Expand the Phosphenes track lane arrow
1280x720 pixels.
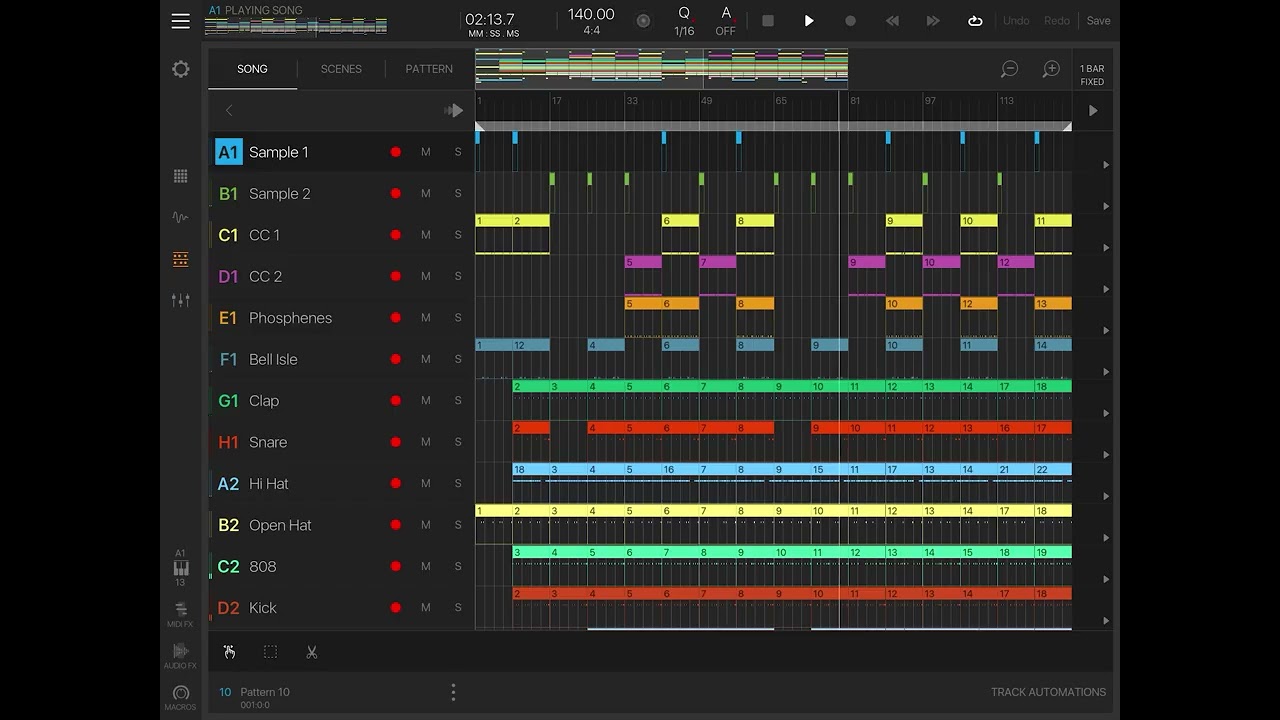click(x=1106, y=331)
